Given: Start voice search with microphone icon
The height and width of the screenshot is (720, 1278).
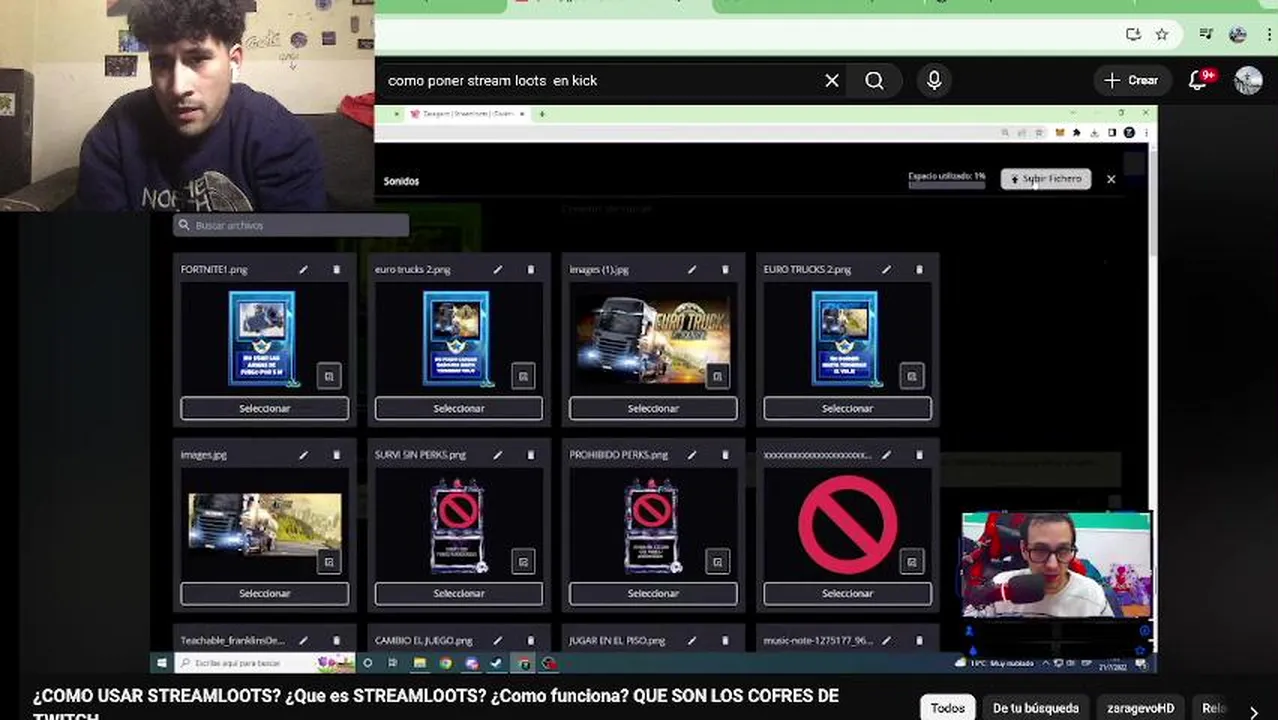Looking at the screenshot, I should coord(934,81).
